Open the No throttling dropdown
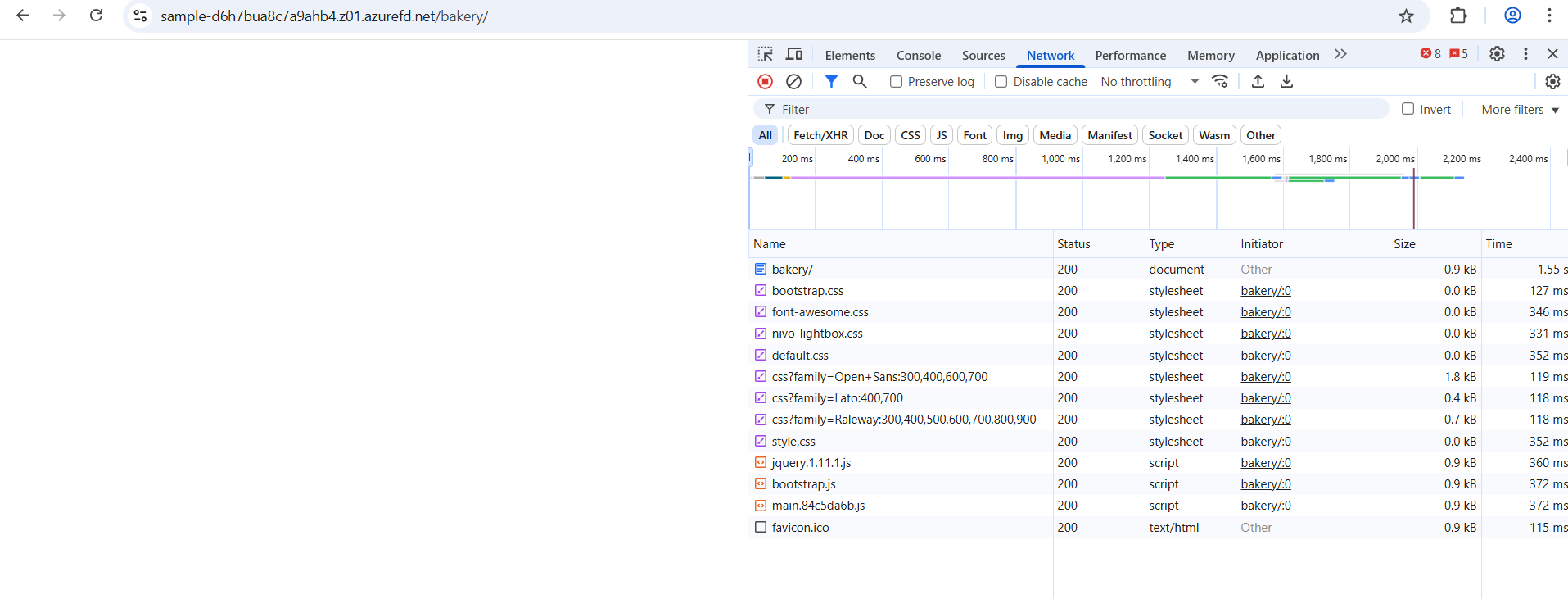1568x599 pixels. click(x=1150, y=82)
